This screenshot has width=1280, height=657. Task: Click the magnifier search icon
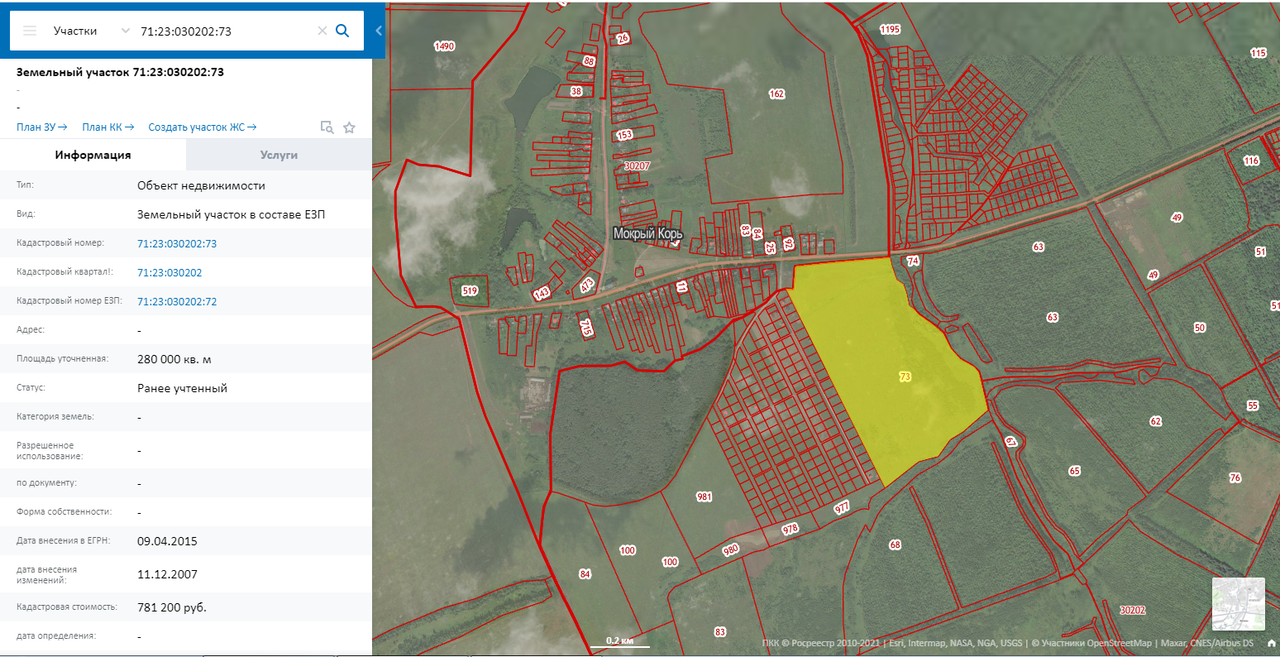click(342, 31)
